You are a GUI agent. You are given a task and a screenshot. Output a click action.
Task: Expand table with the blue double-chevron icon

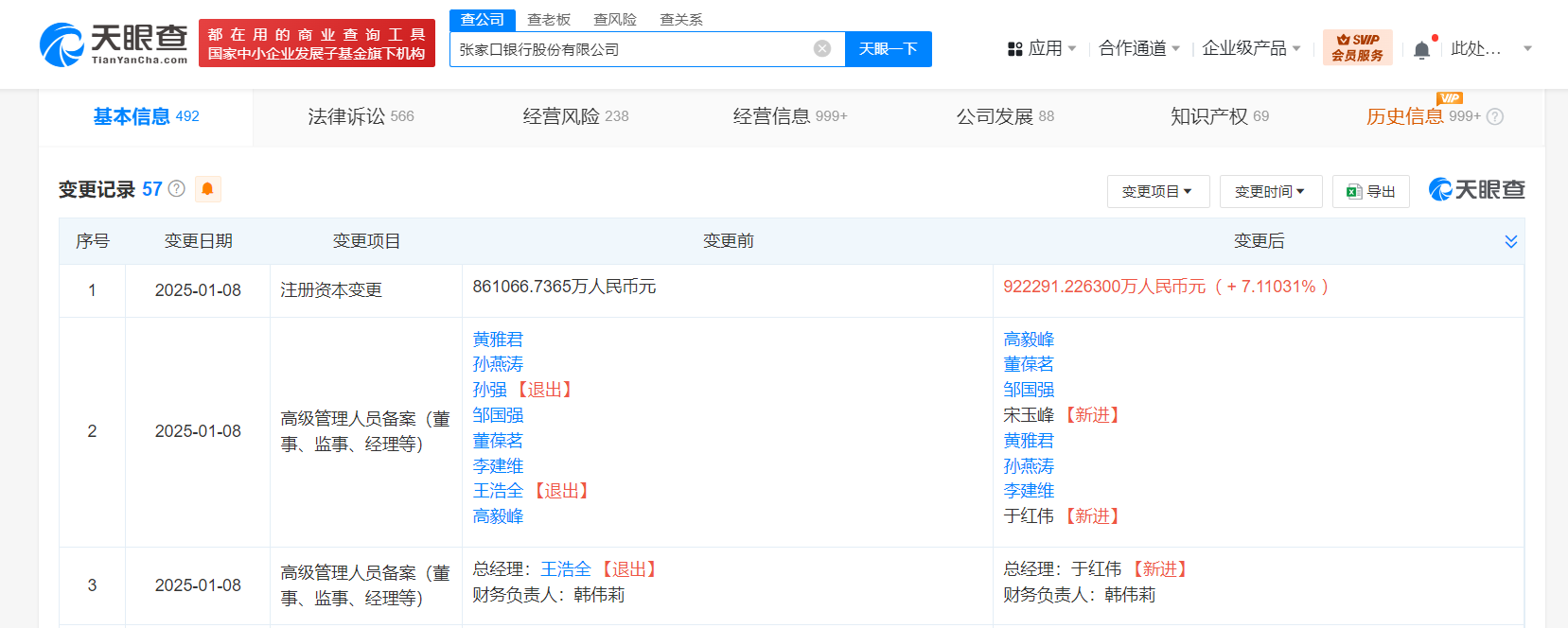coord(1511,241)
